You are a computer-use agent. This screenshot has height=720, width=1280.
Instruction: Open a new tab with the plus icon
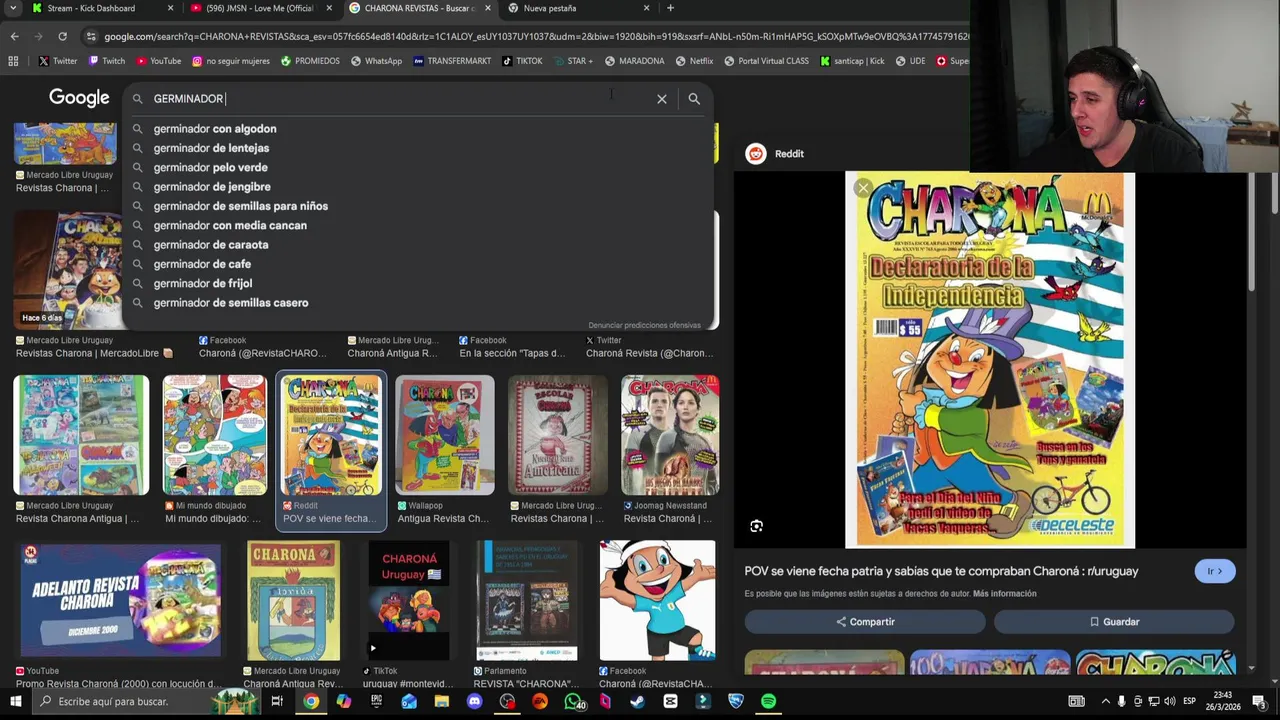(670, 8)
